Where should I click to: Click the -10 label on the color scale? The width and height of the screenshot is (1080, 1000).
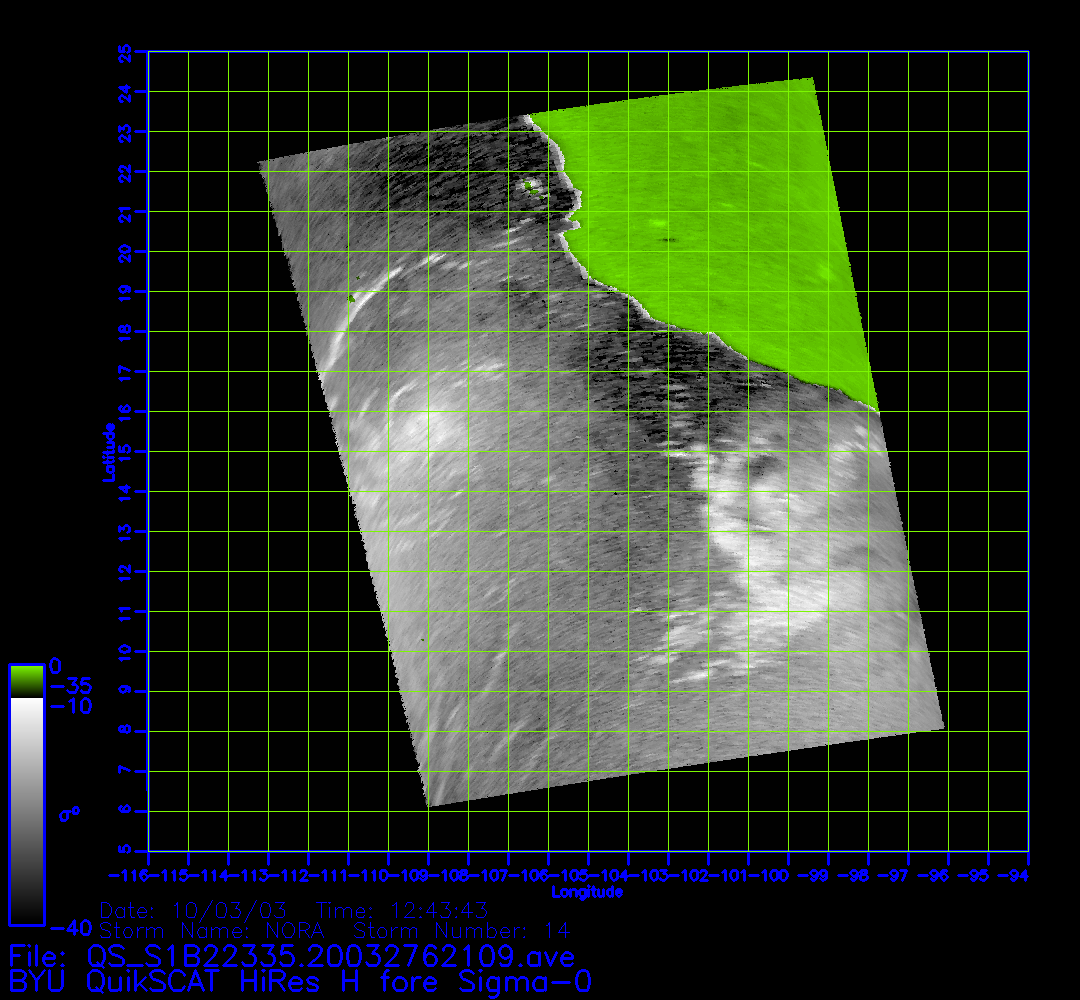[70, 706]
